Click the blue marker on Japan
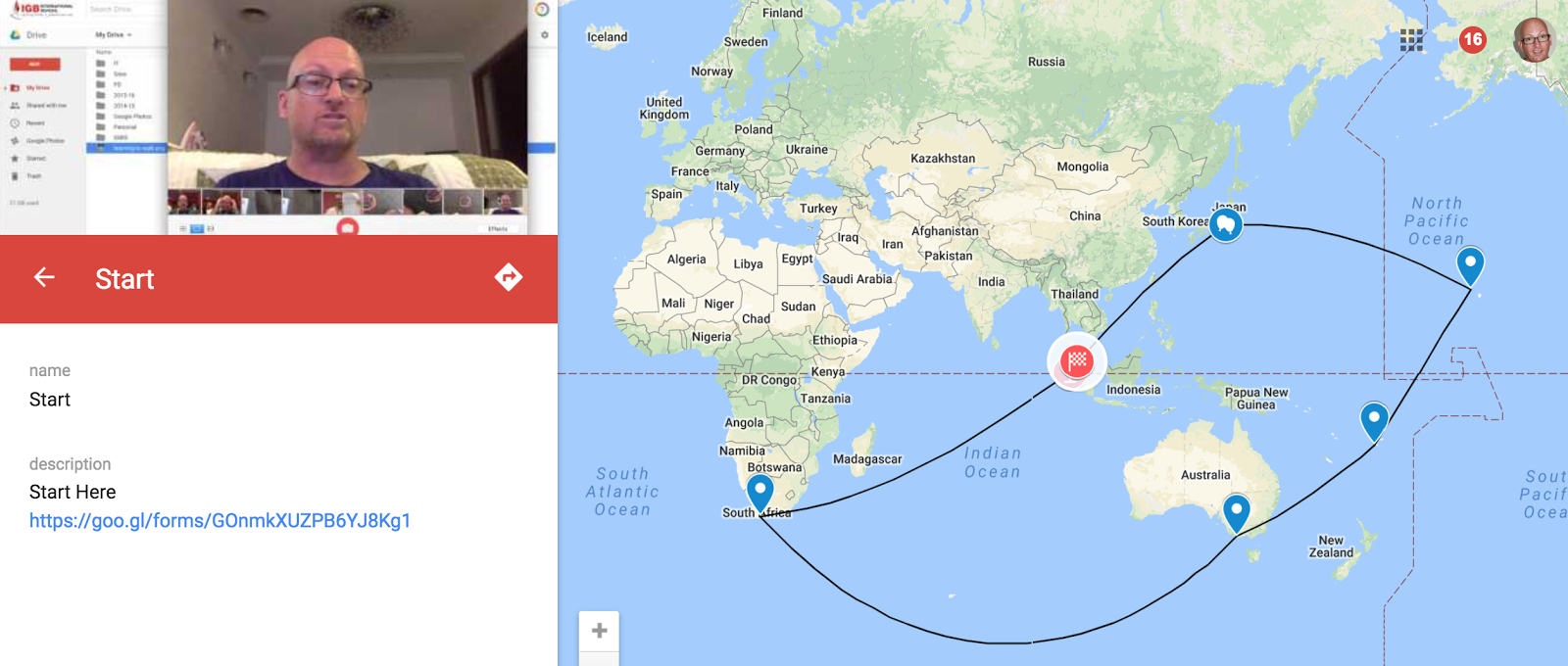1568x666 pixels. click(1225, 225)
